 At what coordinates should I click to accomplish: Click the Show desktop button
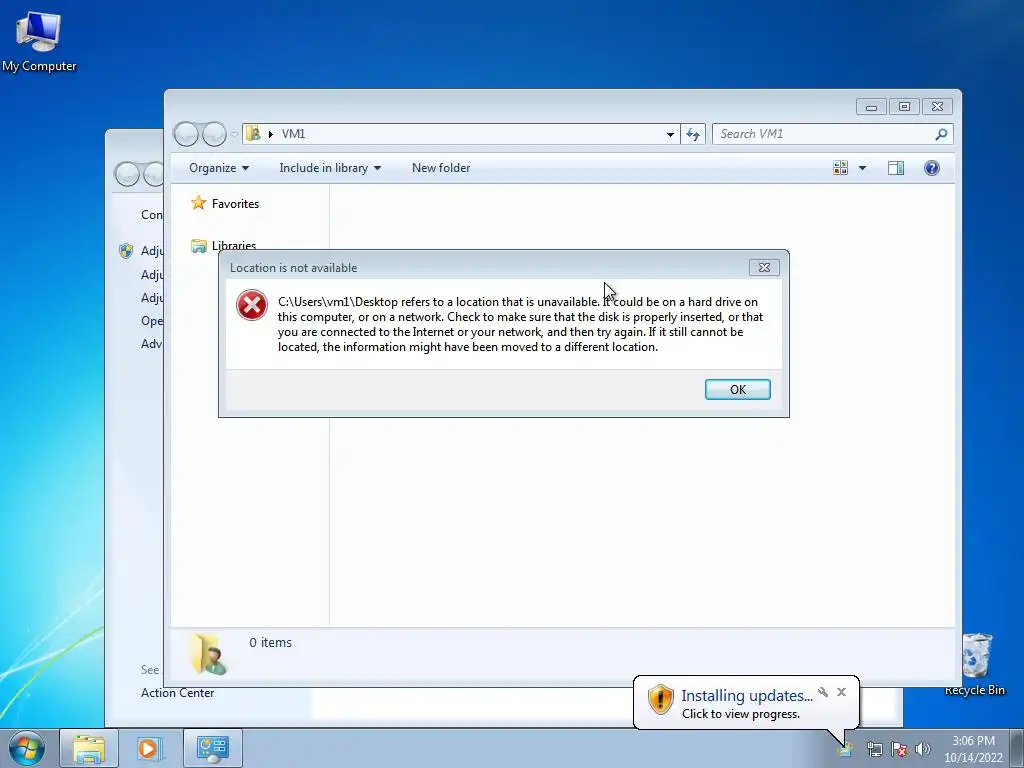[1017, 748]
